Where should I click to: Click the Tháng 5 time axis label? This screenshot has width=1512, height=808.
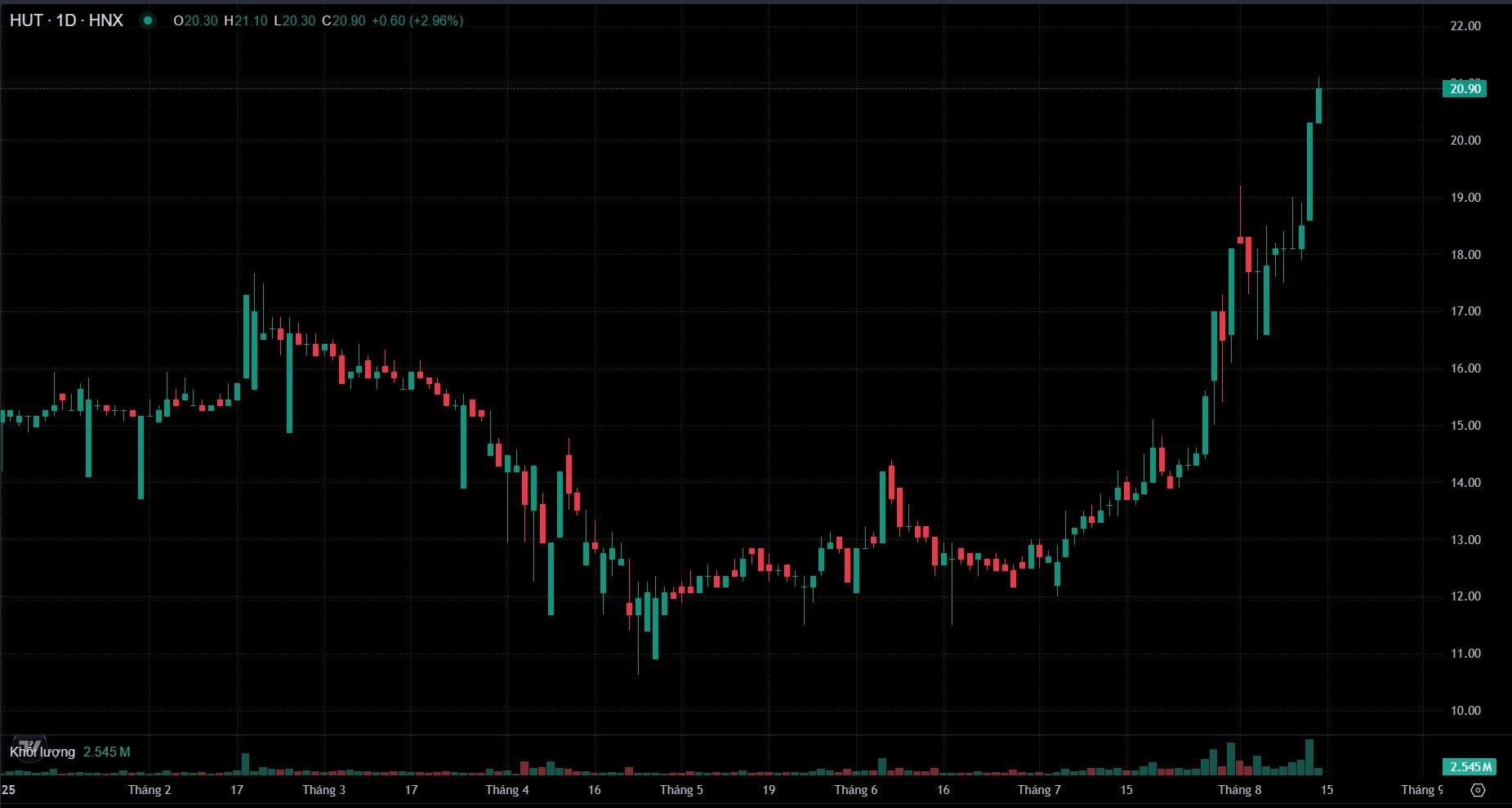click(x=680, y=789)
